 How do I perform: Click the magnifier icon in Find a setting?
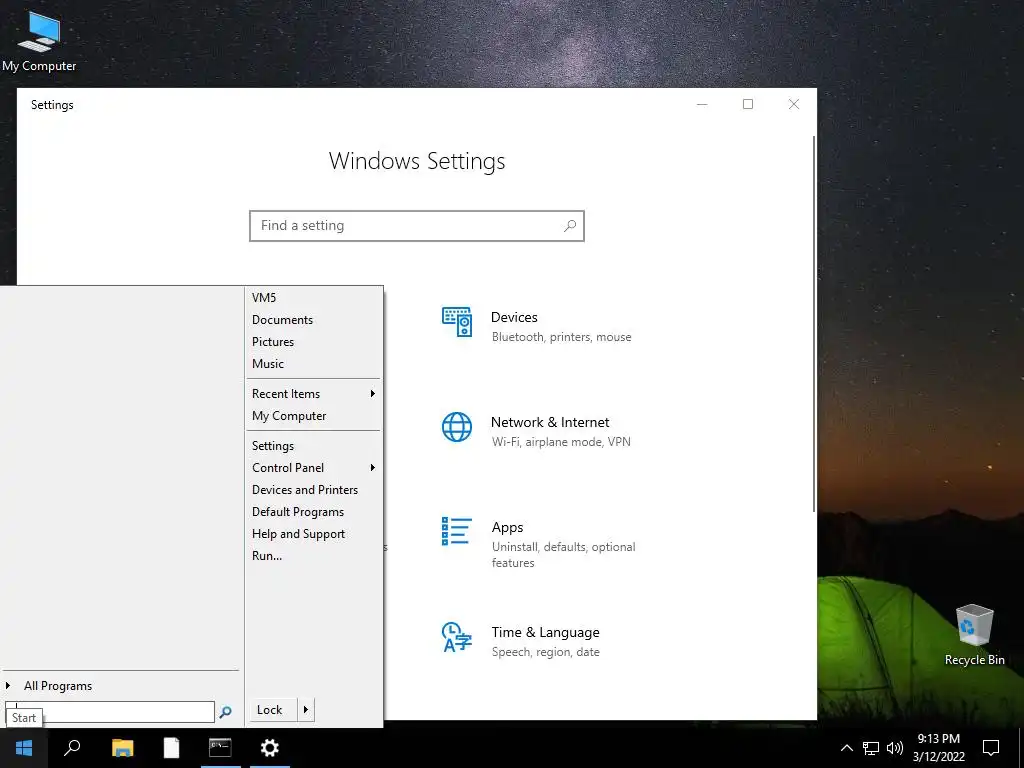[x=569, y=225]
